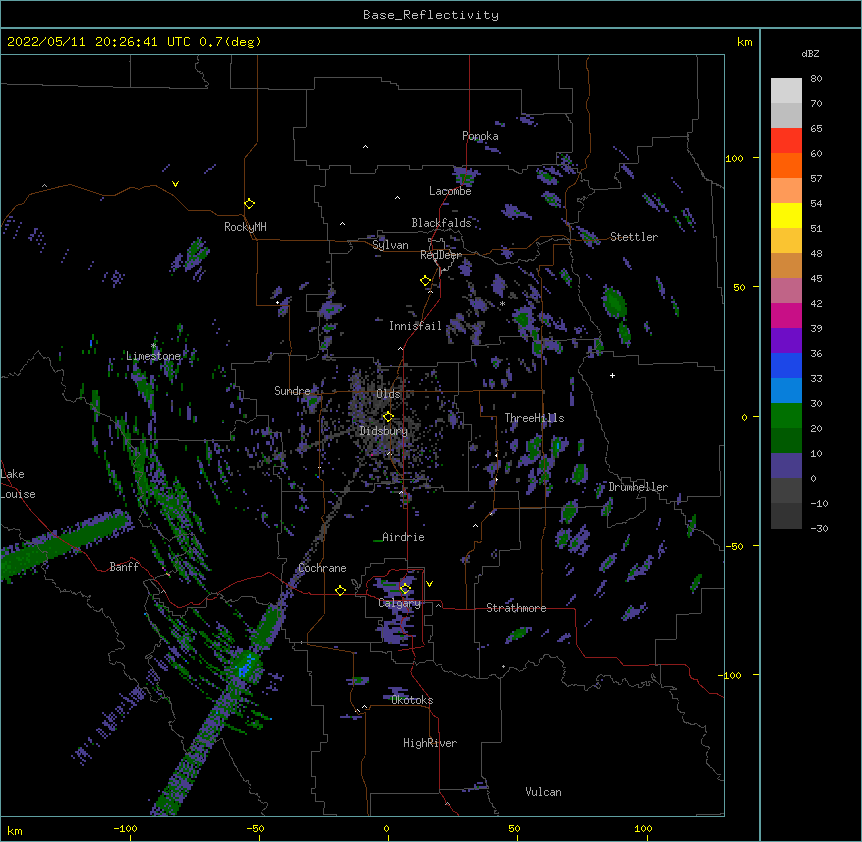Click the white caret marker west of Lacombe
862x842 pixels.
tap(397, 197)
